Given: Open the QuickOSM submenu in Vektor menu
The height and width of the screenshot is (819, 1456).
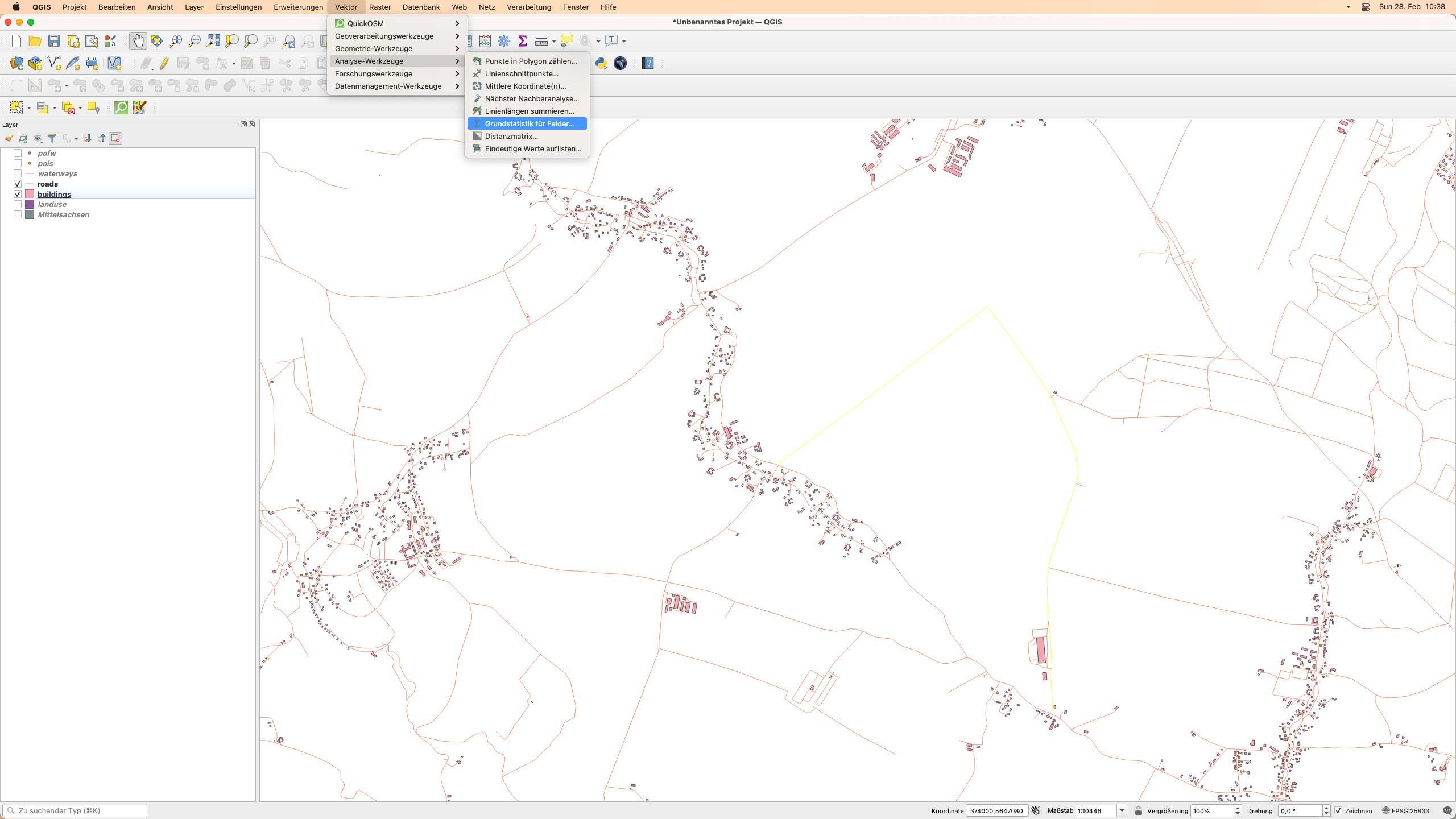Looking at the screenshot, I should click(x=397, y=23).
